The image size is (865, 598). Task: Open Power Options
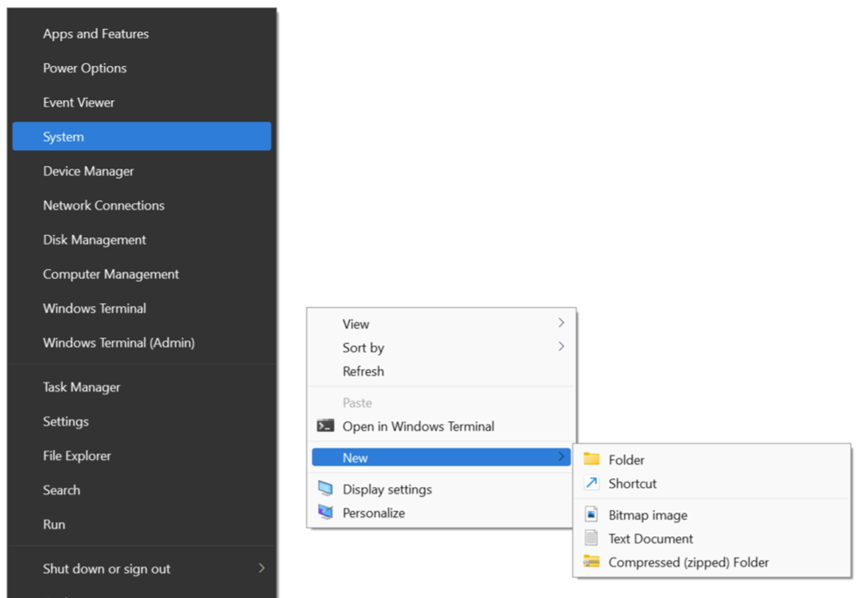142,68
